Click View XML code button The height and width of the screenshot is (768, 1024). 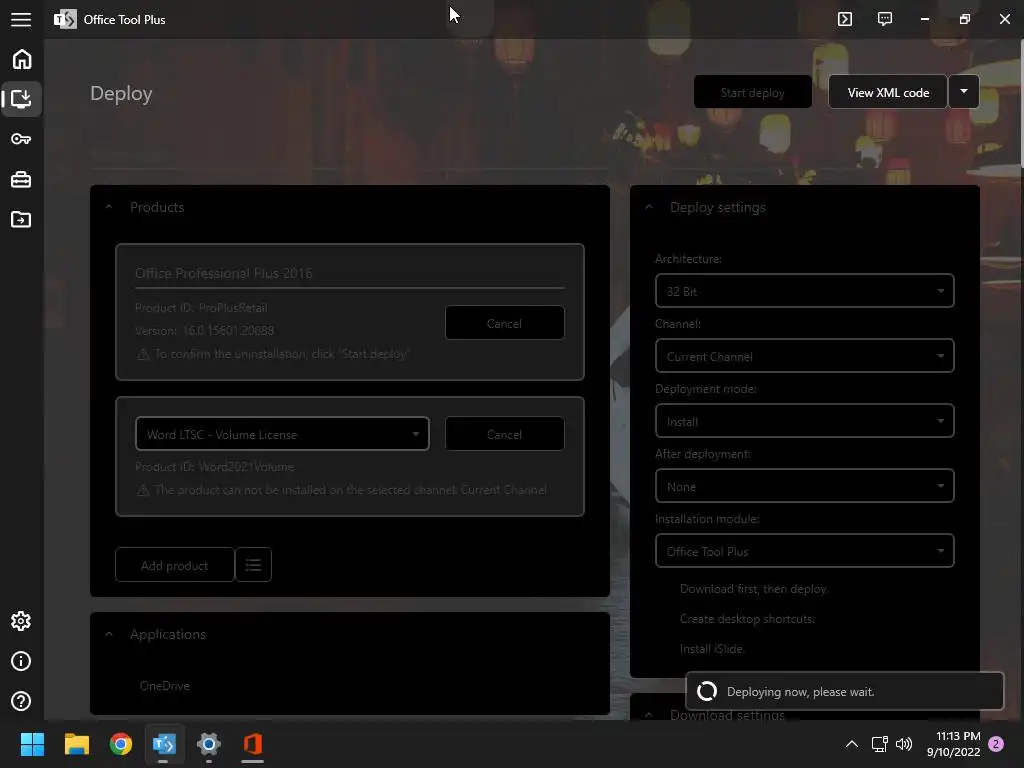(x=888, y=92)
